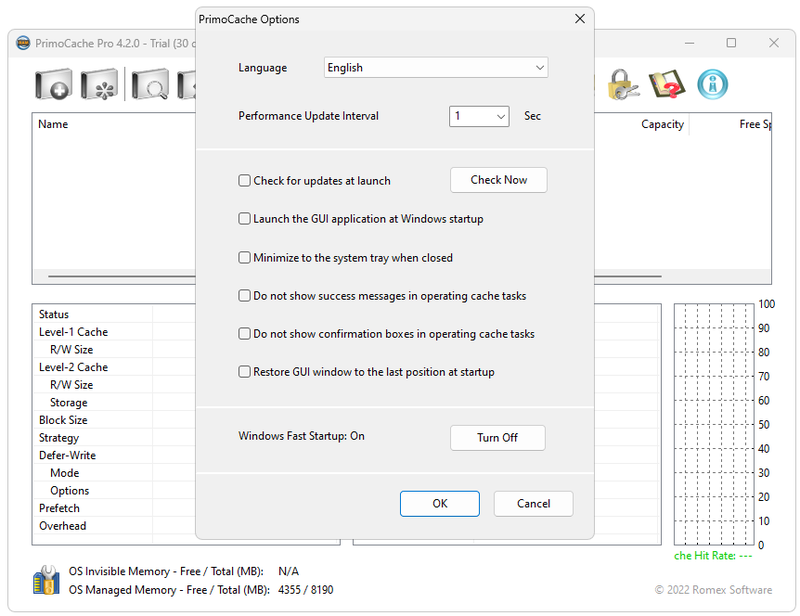This screenshot has width=800, height=616.
Task: Click the cache Hit Rate label
Action: 713,556
